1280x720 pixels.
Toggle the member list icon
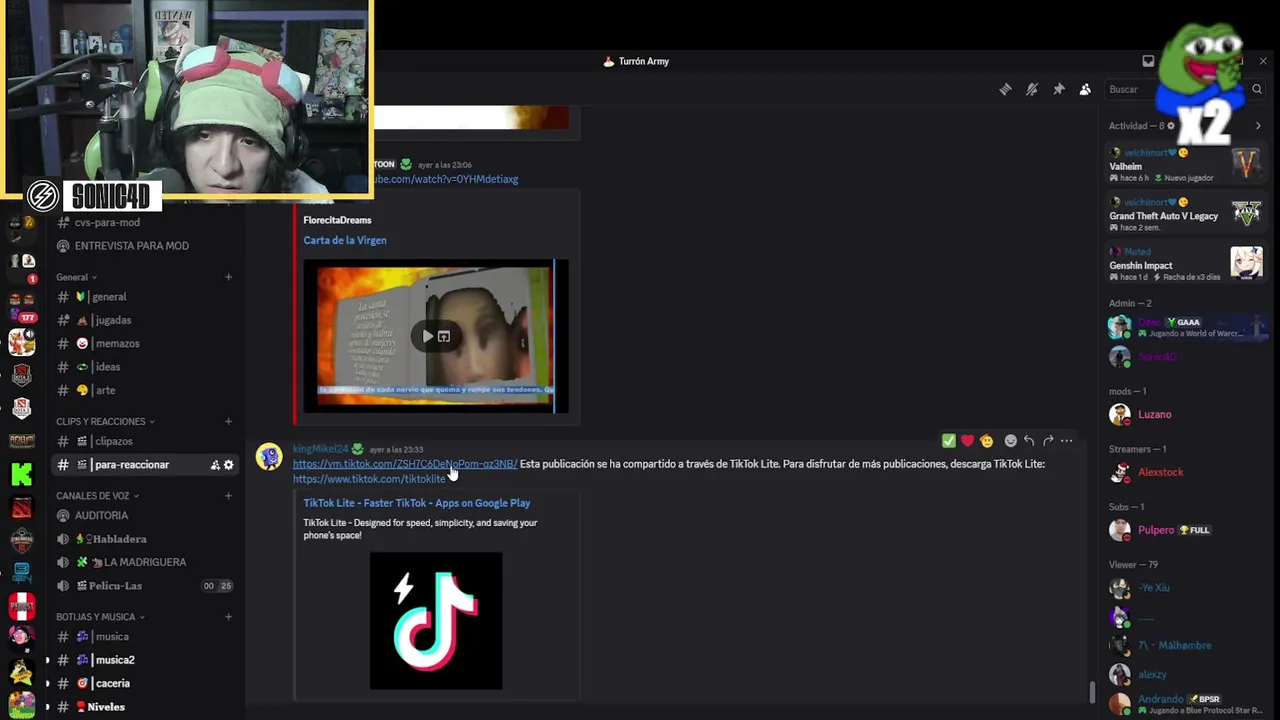(x=1085, y=89)
